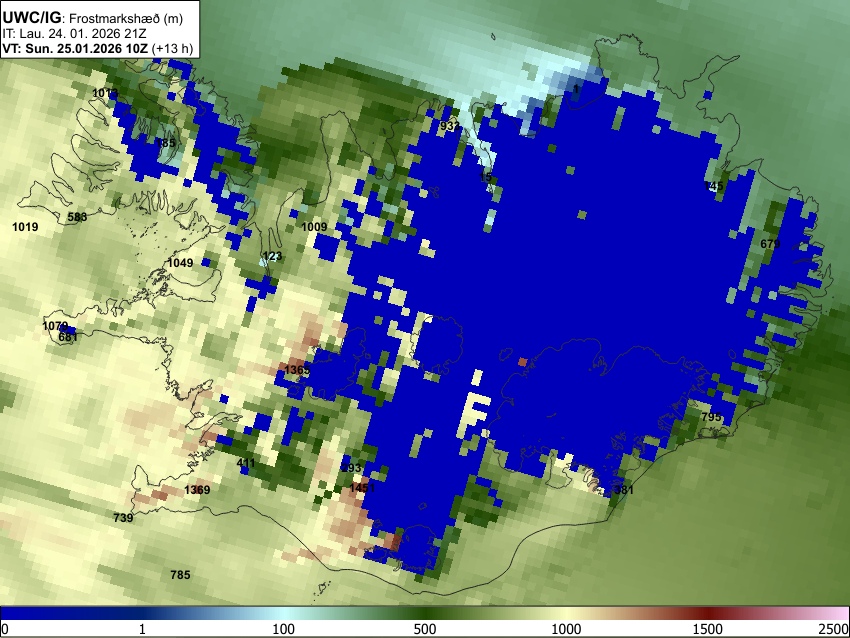
Task: Click the colour scale tick label 1000
Action: (566, 629)
